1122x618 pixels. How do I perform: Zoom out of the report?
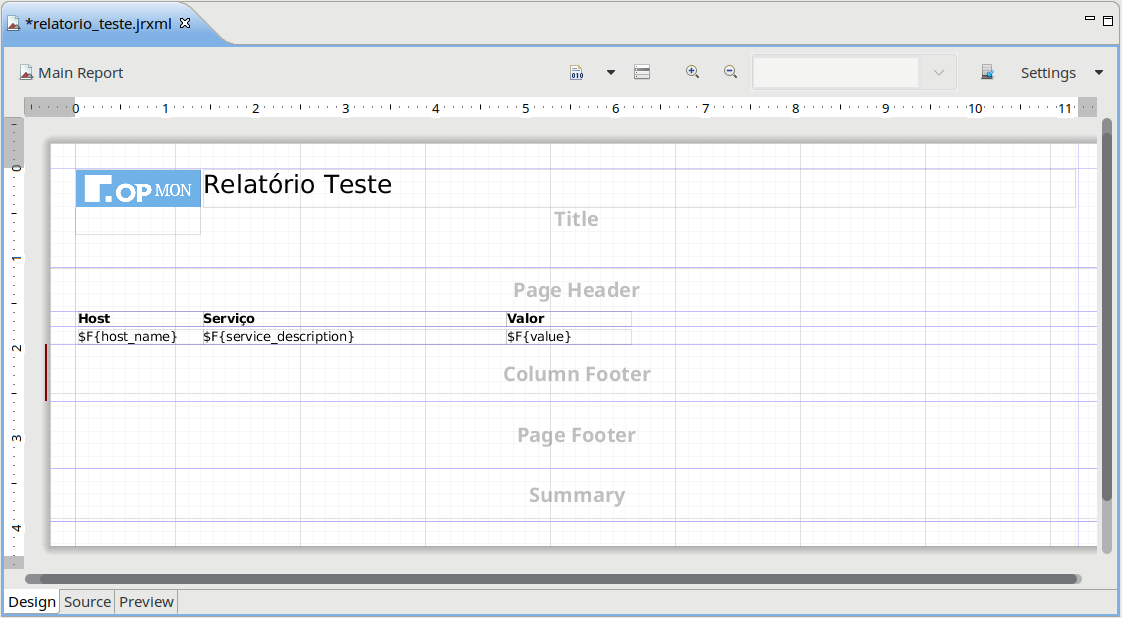[x=730, y=72]
